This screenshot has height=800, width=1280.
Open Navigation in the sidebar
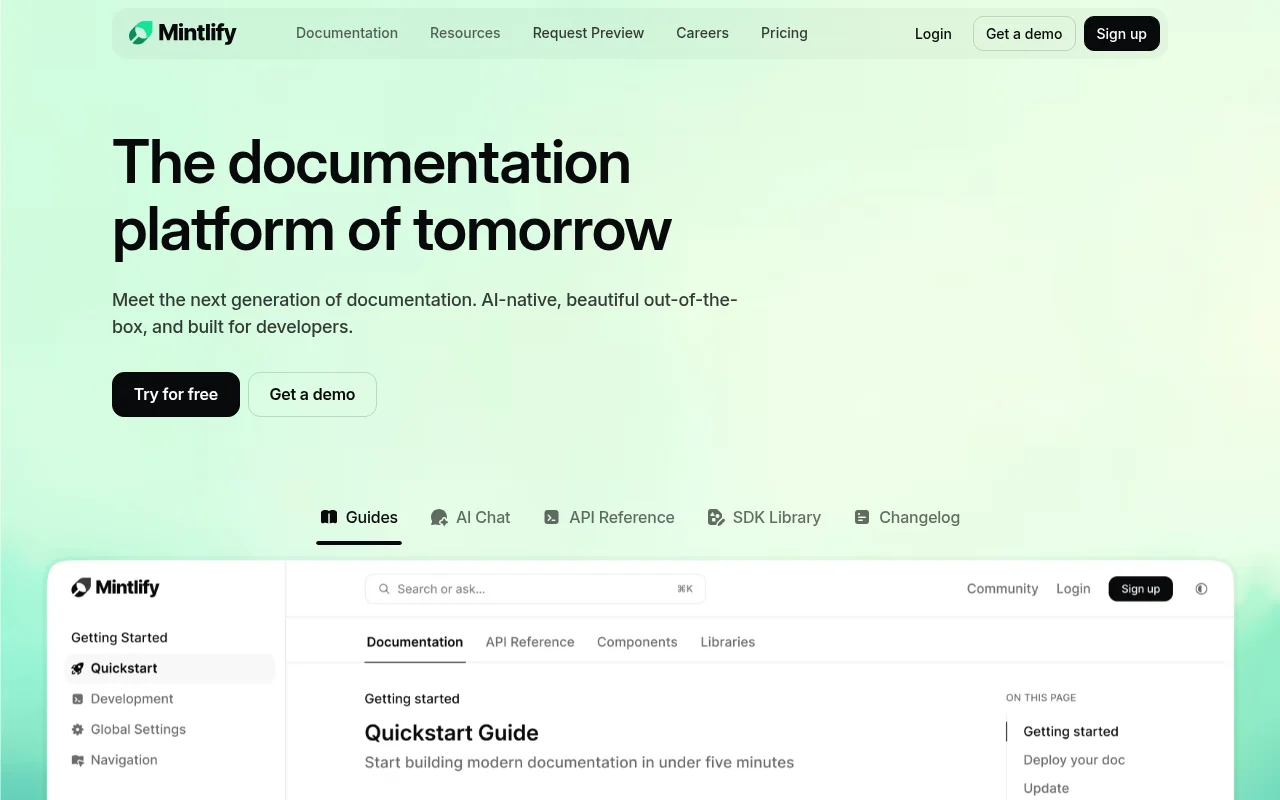point(124,760)
